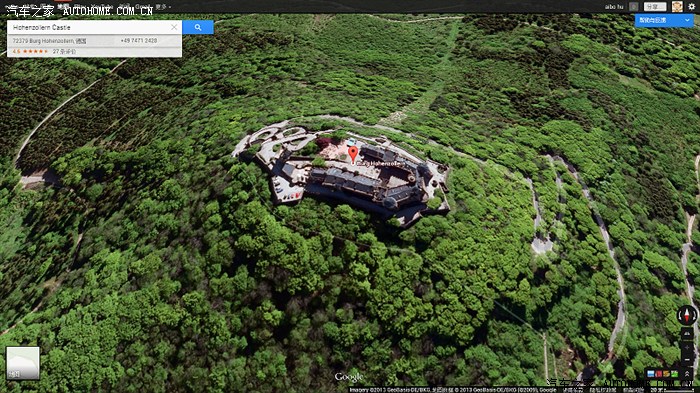The width and height of the screenshot is (700, 393).
Task: Open the user avatar profile picture
Action: tap(677, 6)
